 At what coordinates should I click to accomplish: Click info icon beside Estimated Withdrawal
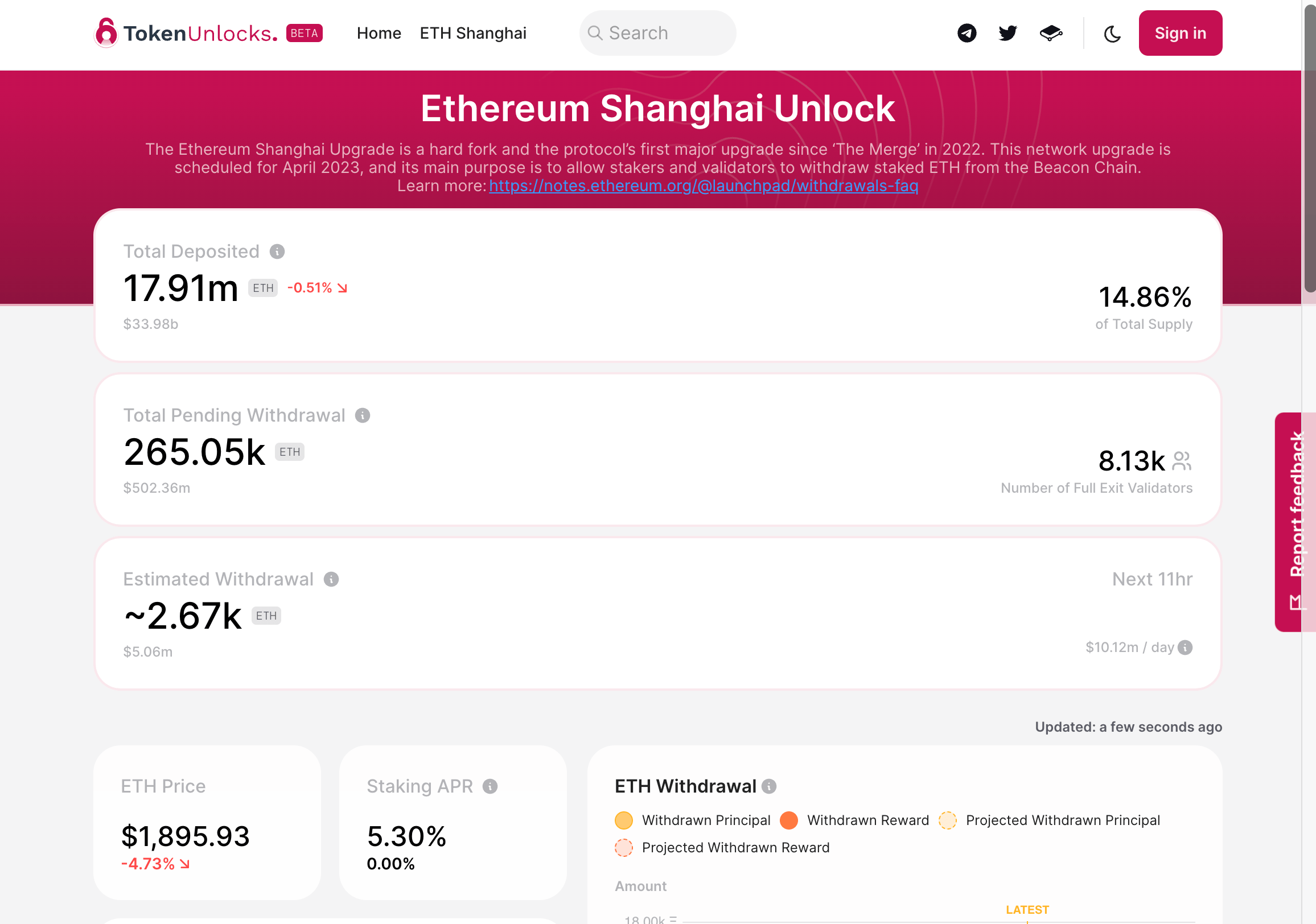331,579
